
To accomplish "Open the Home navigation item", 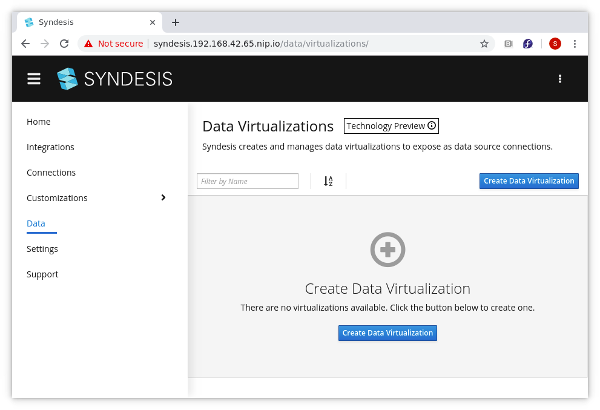I will pos(38,122).
